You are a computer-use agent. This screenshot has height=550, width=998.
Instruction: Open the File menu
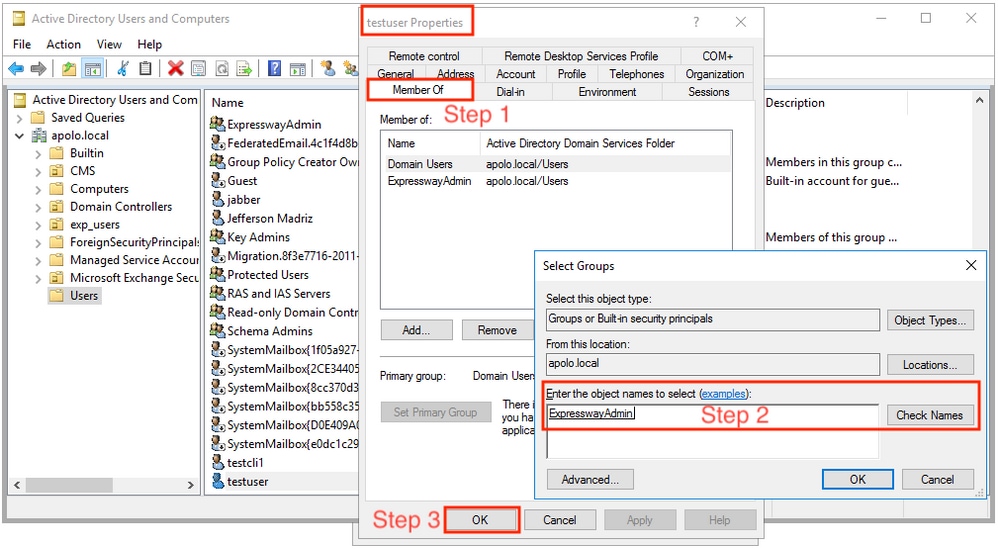click(22, 44)
